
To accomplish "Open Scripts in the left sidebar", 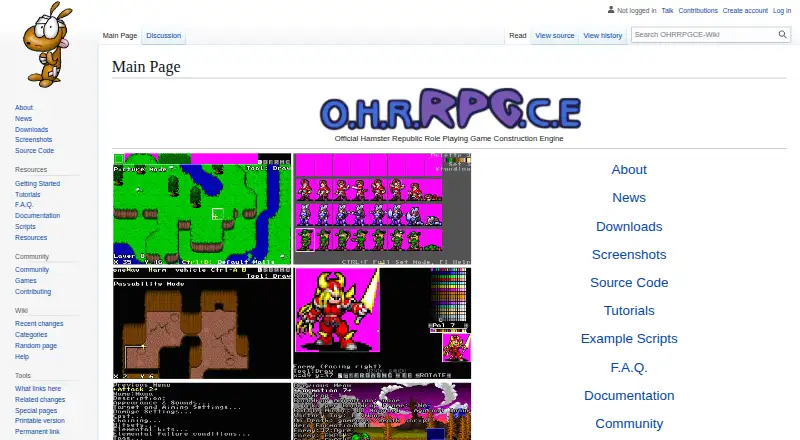I will [25, 227].
